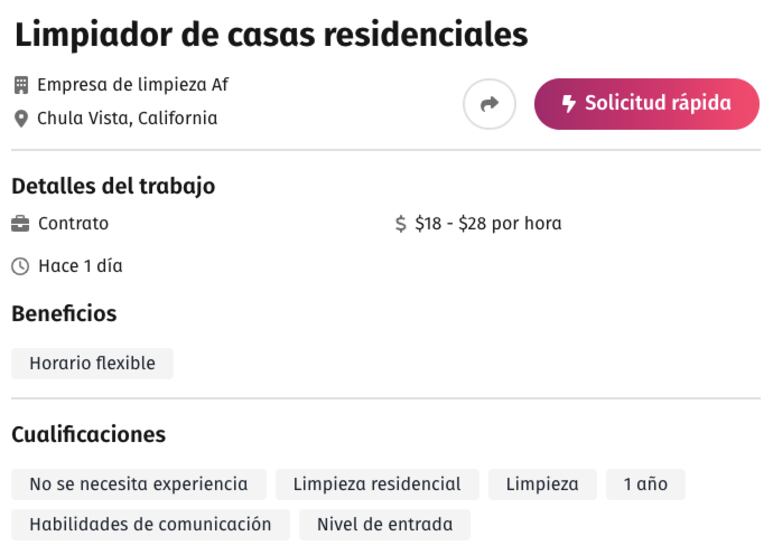This screenshot has height=555, width=773.
Task: Select the 1 año experience tag
Action: coord(645,484)
